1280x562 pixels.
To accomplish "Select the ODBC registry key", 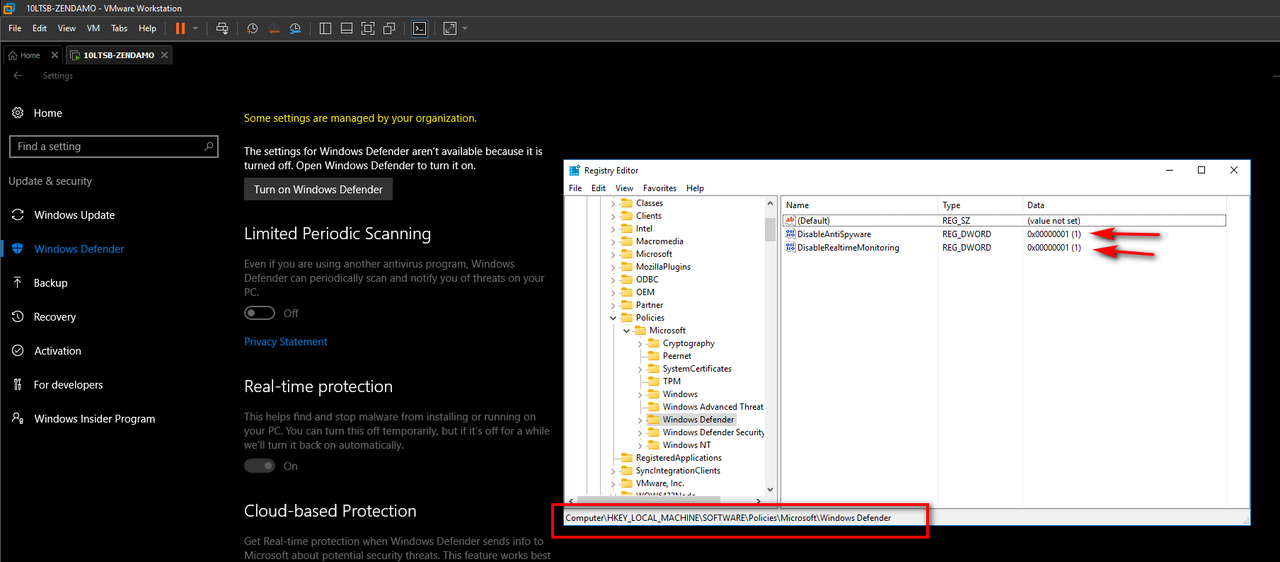I will pos(648,279).
